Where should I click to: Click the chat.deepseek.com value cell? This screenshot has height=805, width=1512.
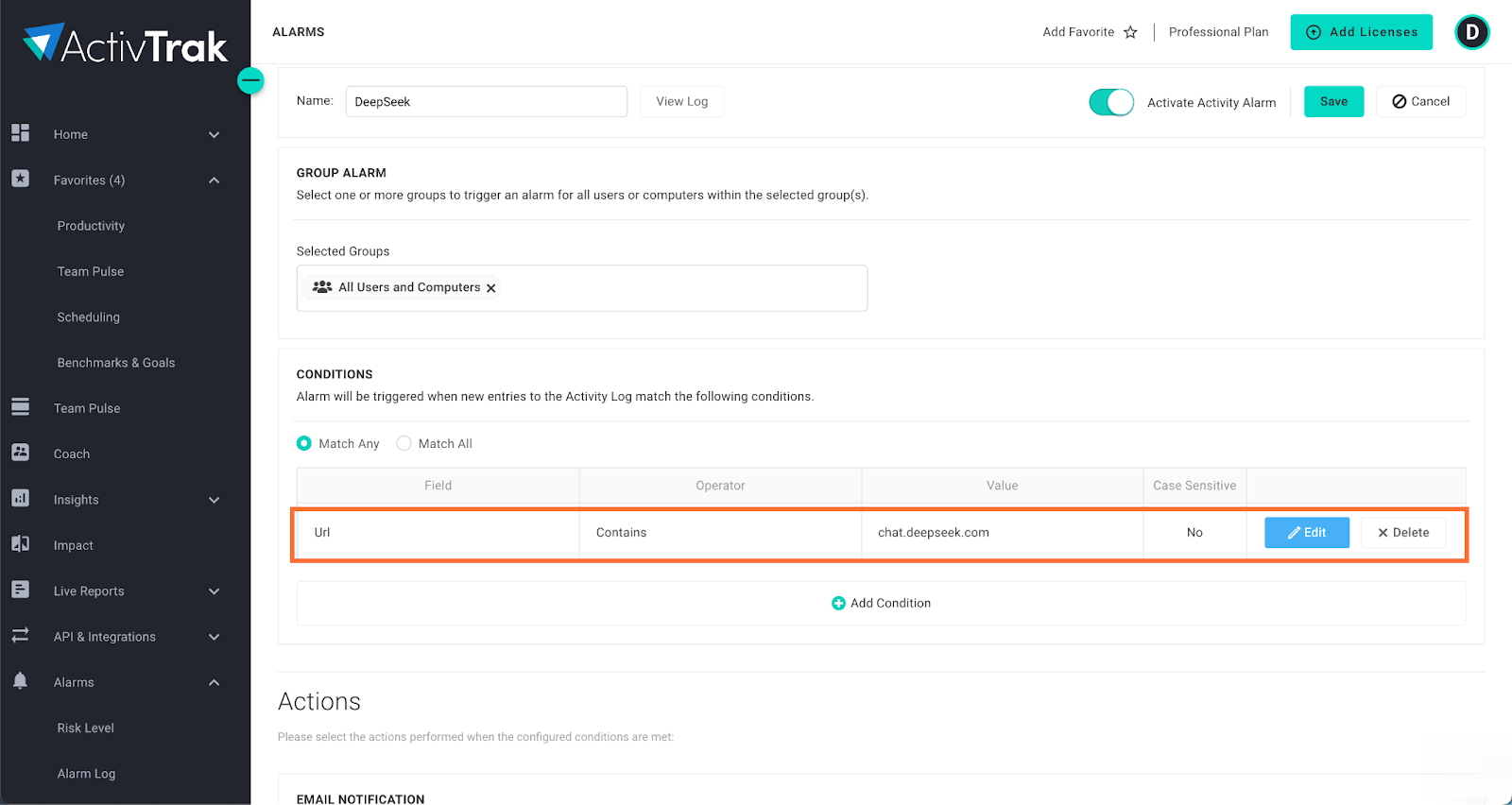1002,533
